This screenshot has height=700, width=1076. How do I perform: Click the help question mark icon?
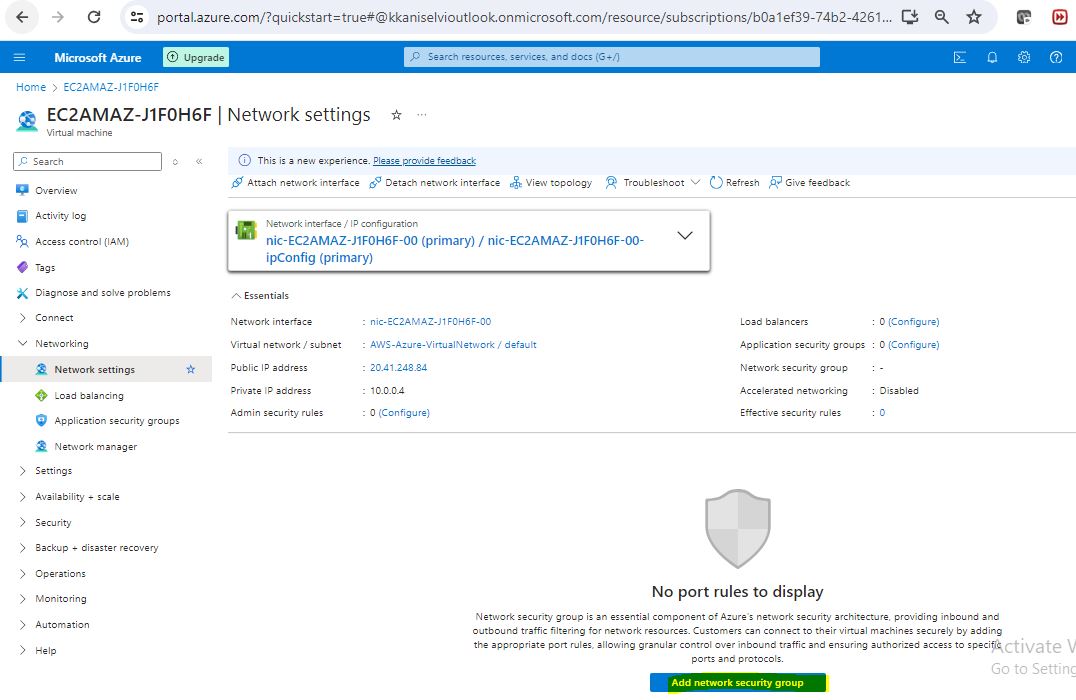click(x=1056, y=57)
